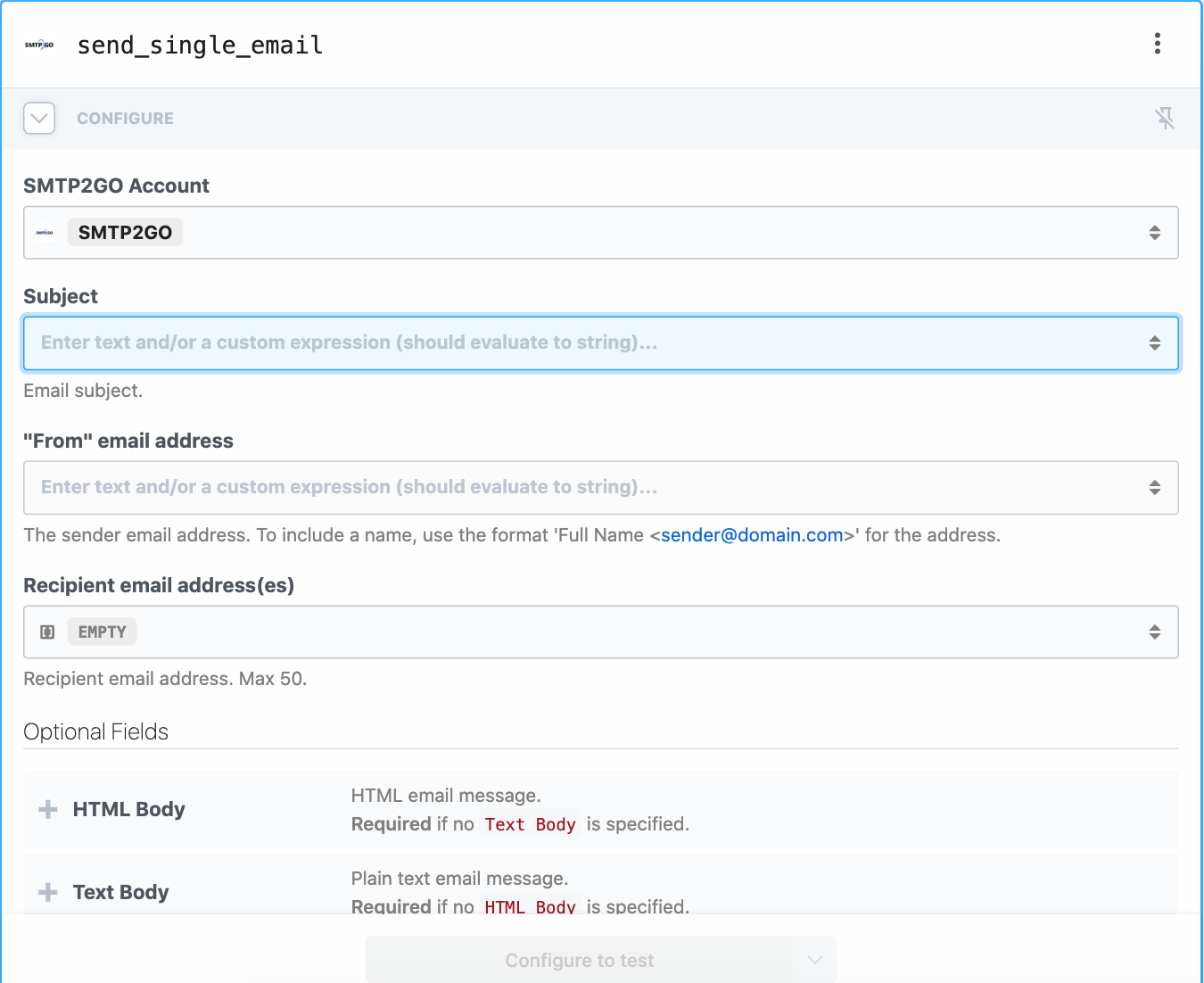Open the dropdown next to Configure to test

click(x=814, y=960)
